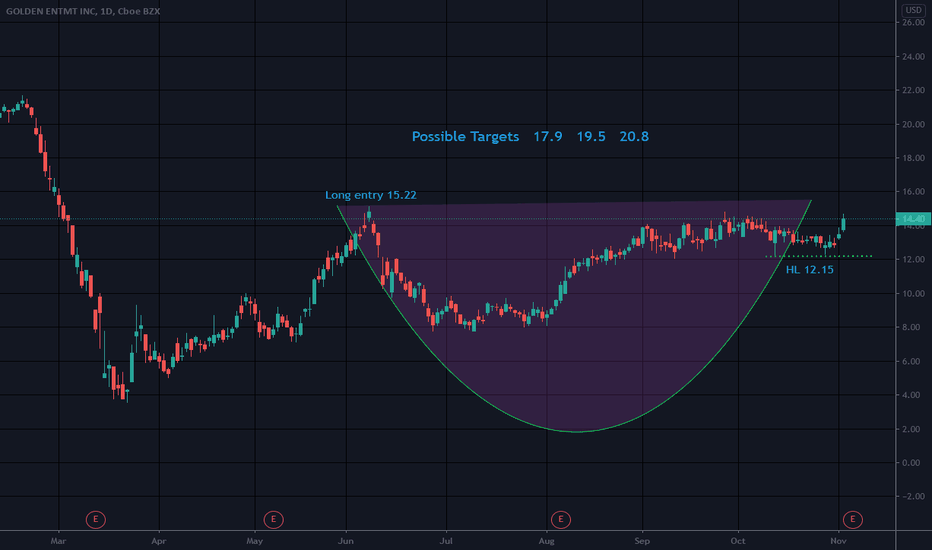Click the Jun label on time axis
The width and height of the screenshot is (932, 550).
click(345, 541)
